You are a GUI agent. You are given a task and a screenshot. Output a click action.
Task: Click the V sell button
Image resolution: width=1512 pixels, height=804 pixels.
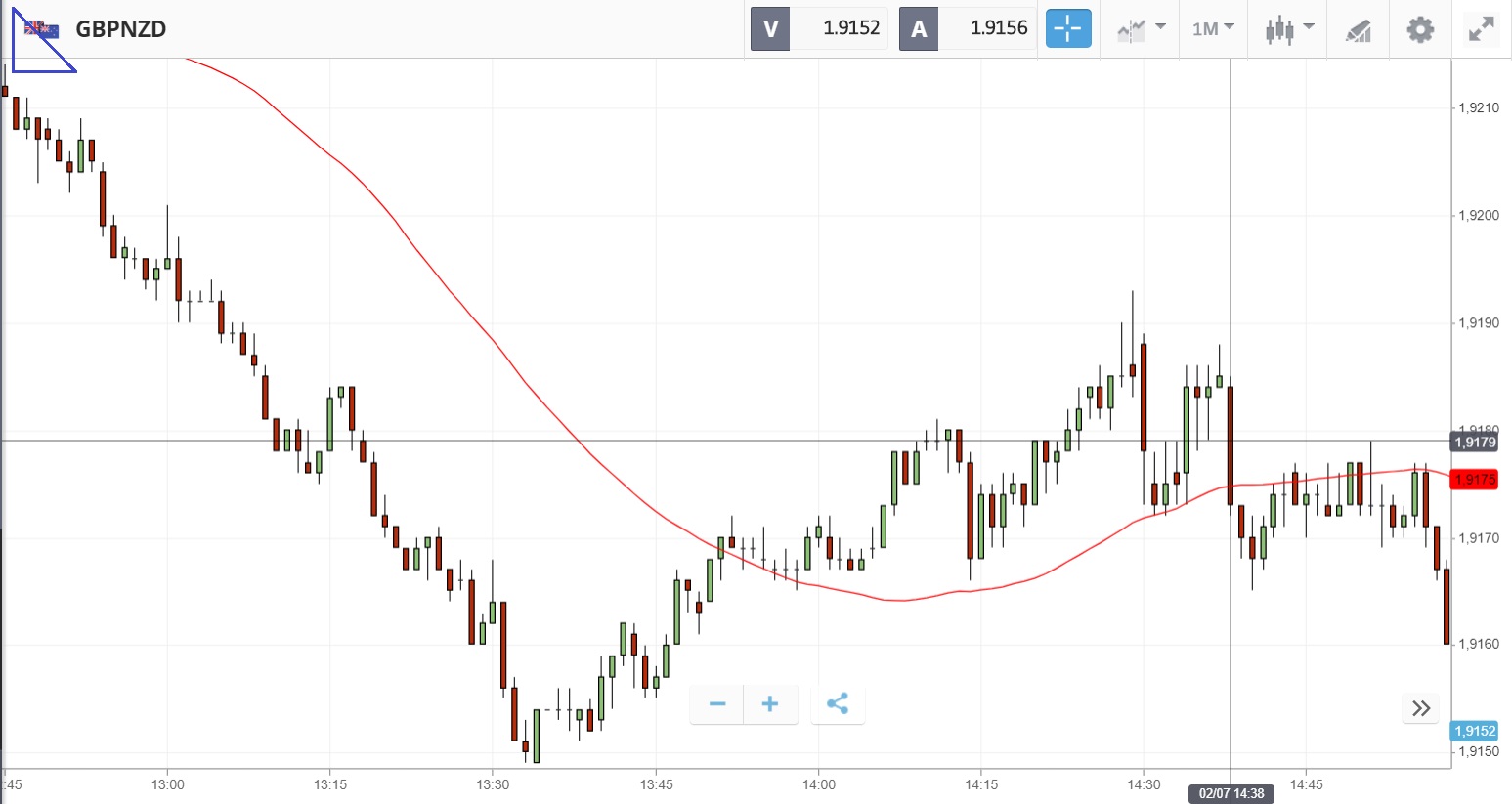click(770, 29)
